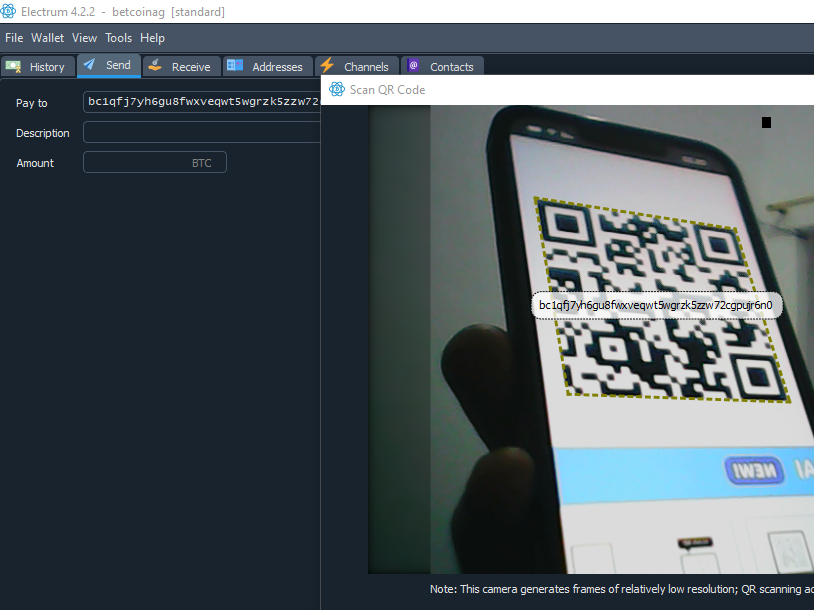
Task: Open the File menu
Action: coord(14,38)
